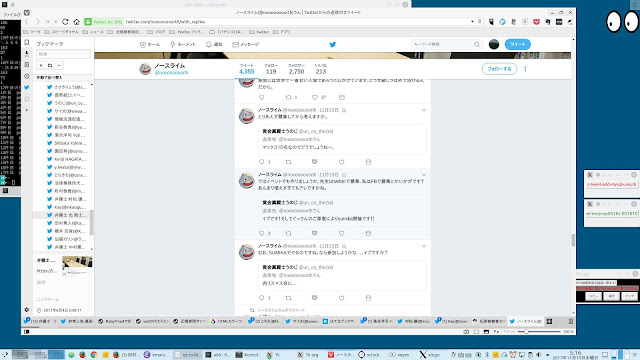
Task: Click the フォローする follow button
Action: tap(499, 69)
